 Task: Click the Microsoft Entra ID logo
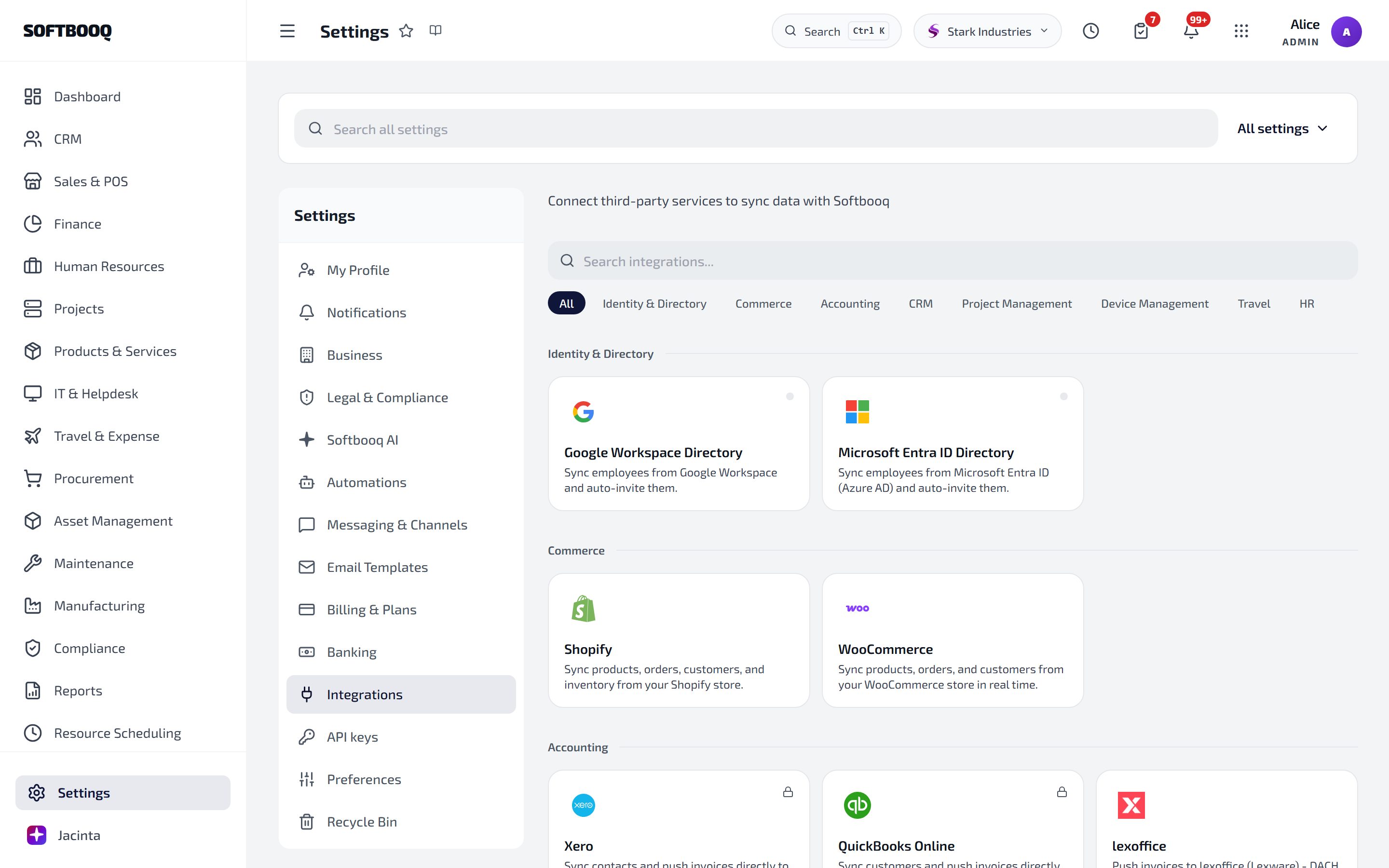click(x=857, y=412)
